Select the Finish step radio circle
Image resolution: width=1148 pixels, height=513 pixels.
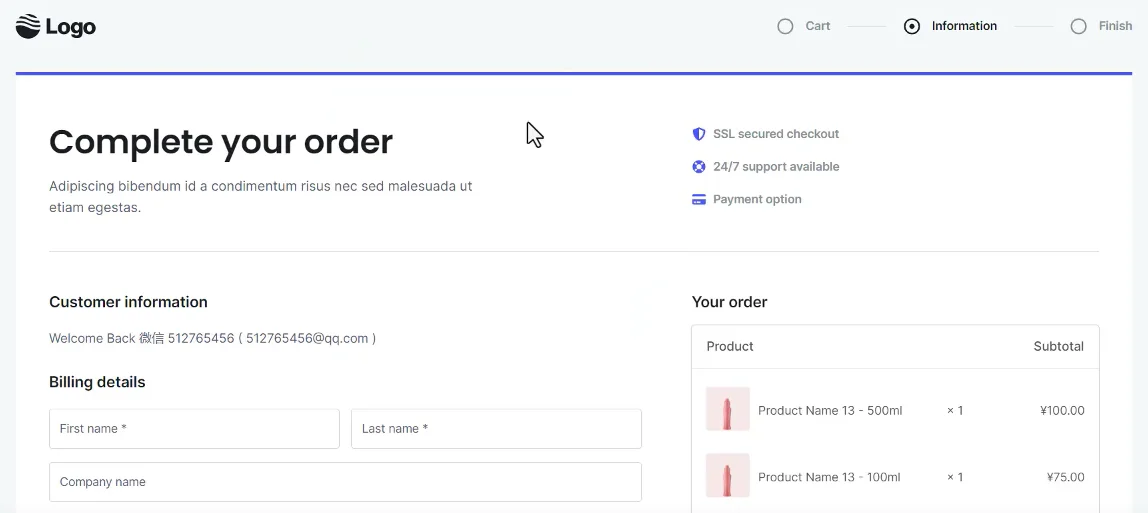click(1078, 27)
